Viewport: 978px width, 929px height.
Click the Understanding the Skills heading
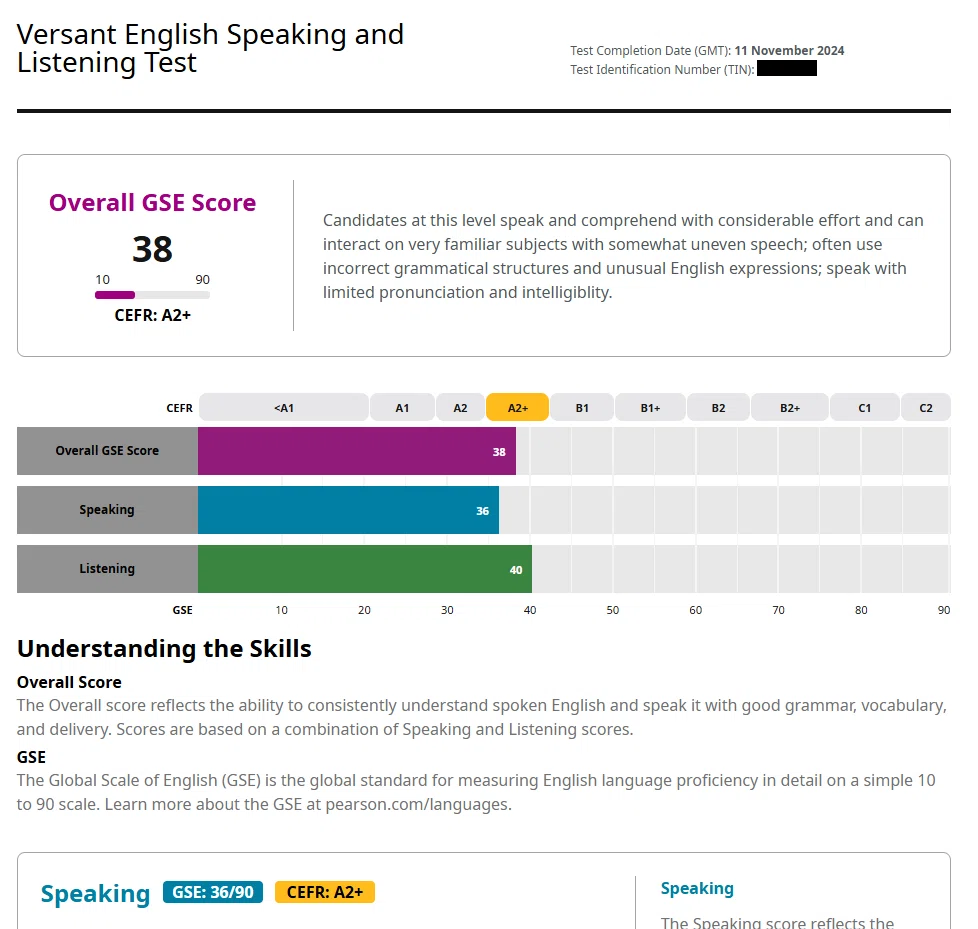click(164, 649)
